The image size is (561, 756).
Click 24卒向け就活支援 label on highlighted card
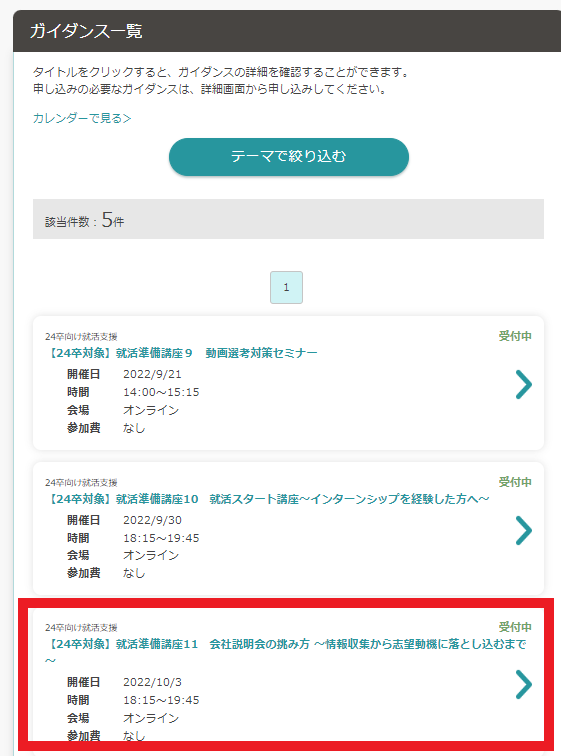[81, 628]
